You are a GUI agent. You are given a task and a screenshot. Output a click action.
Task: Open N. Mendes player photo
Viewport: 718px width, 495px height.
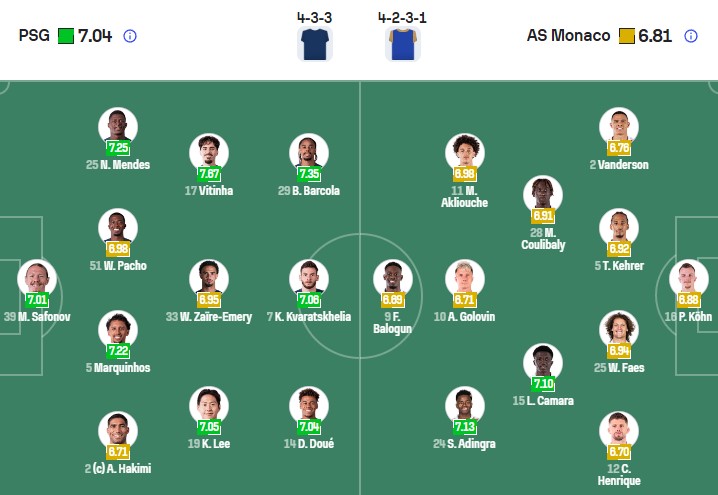tap(118, 127)
